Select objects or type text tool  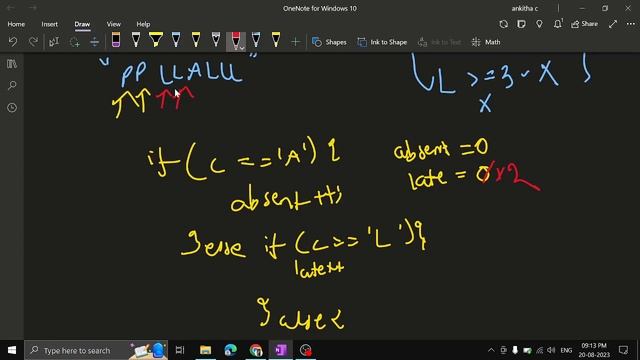click(54, 42)
